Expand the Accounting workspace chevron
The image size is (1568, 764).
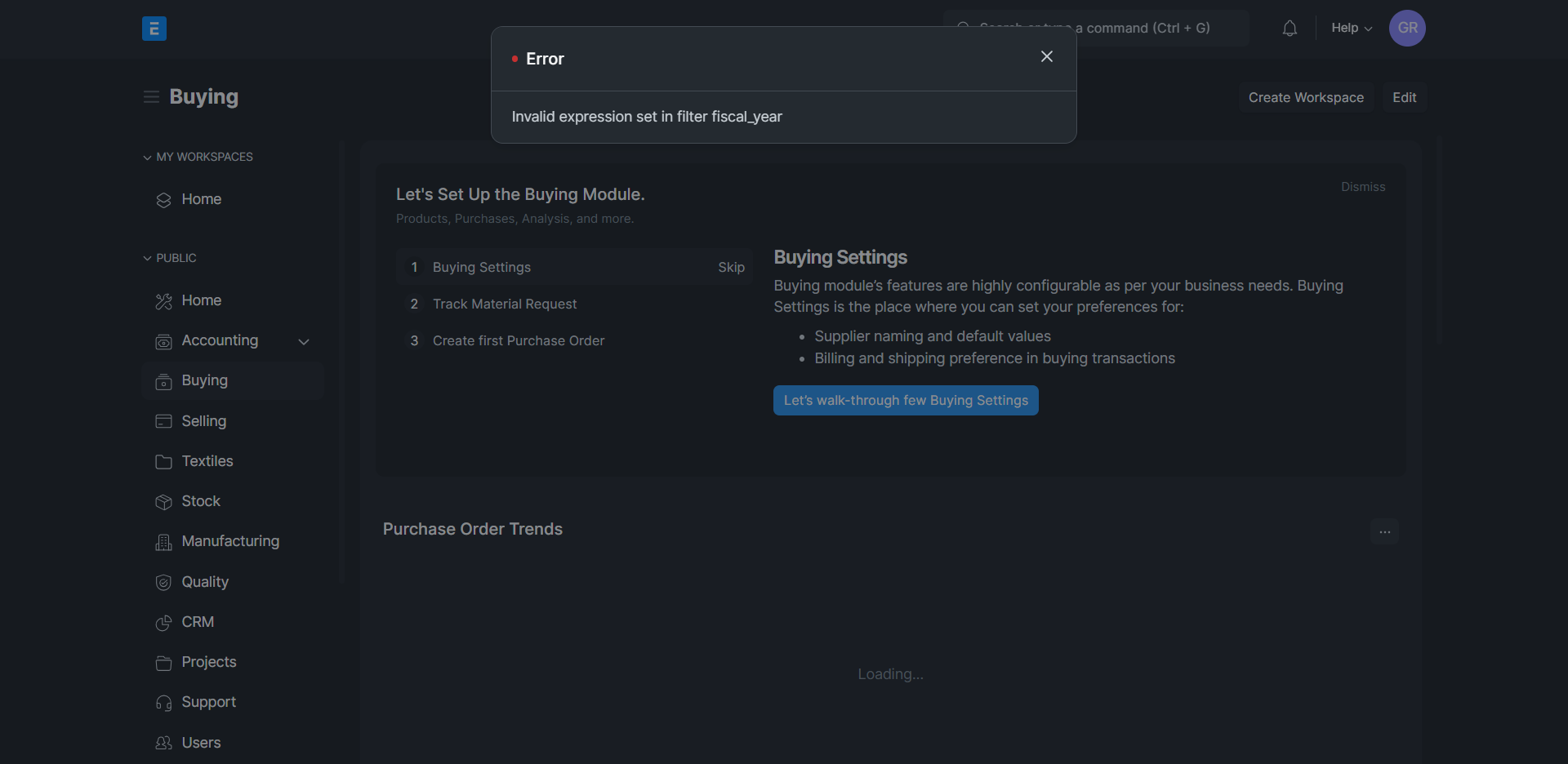click(304, 342)
